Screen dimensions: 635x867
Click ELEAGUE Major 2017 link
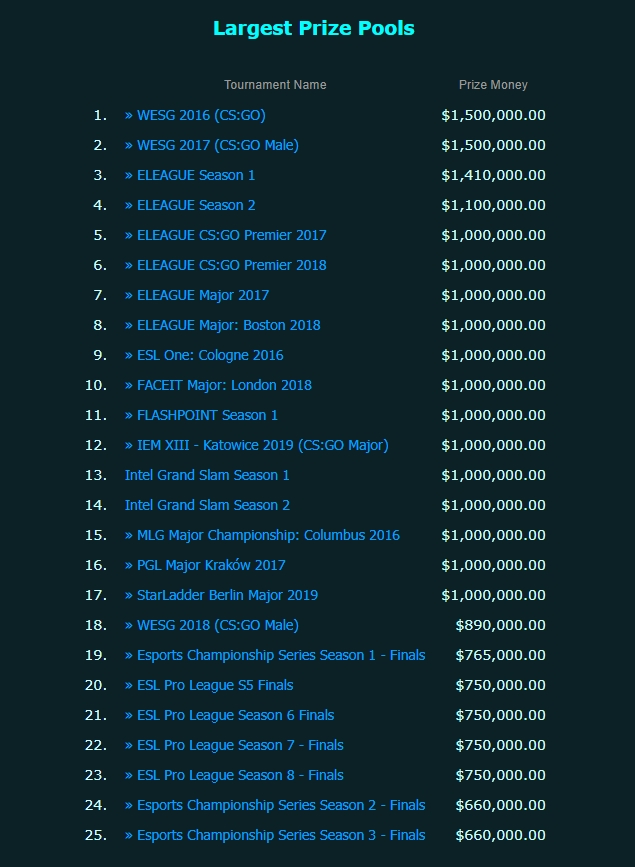(197, 295)
